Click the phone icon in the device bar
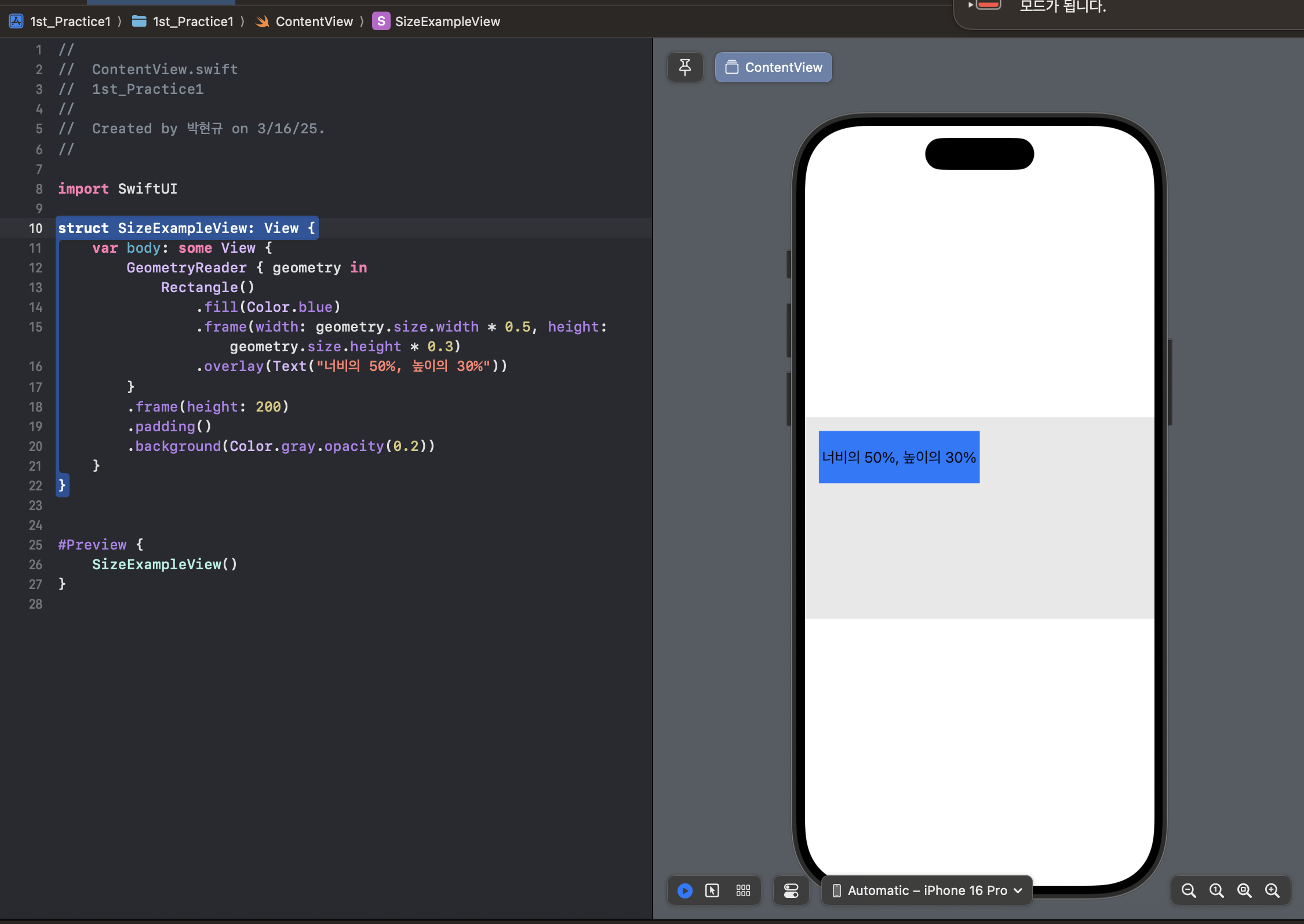 tap(836, 890)
